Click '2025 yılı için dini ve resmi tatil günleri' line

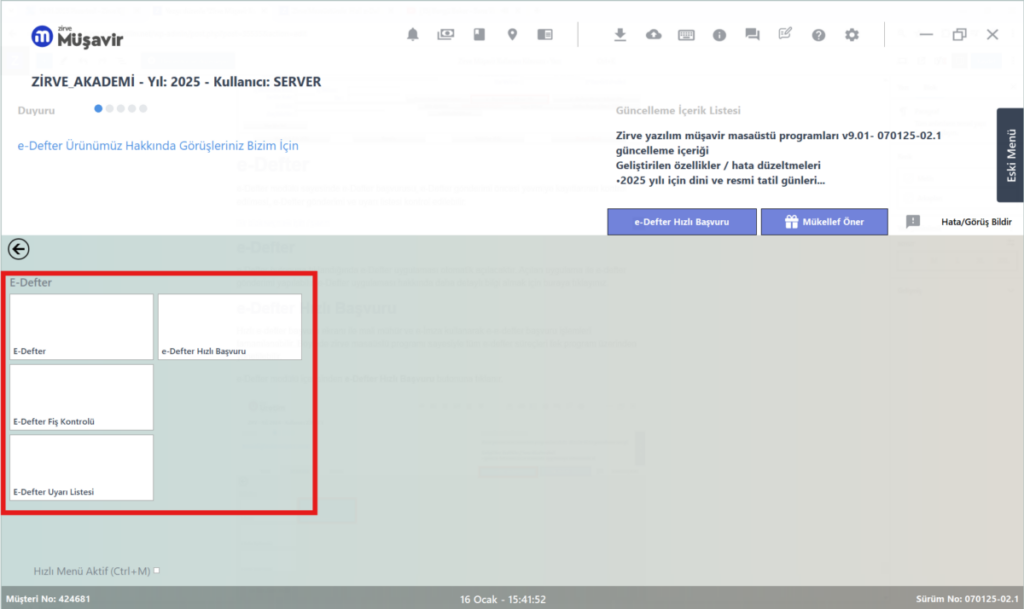click(x=720, y=181)
